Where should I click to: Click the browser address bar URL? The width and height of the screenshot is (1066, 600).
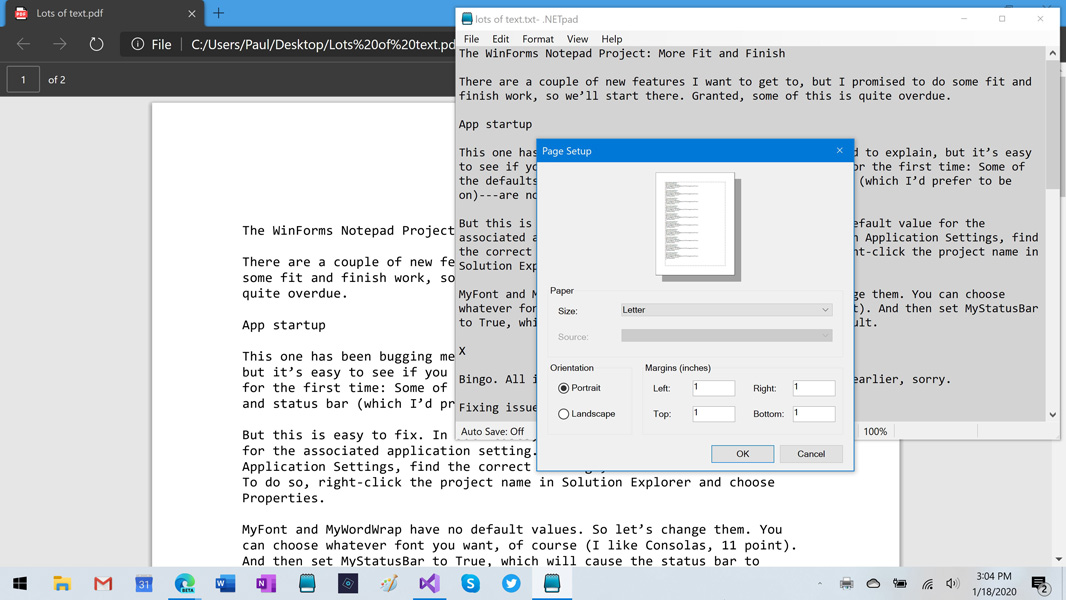pyautogui.click(x=323, y=44)
